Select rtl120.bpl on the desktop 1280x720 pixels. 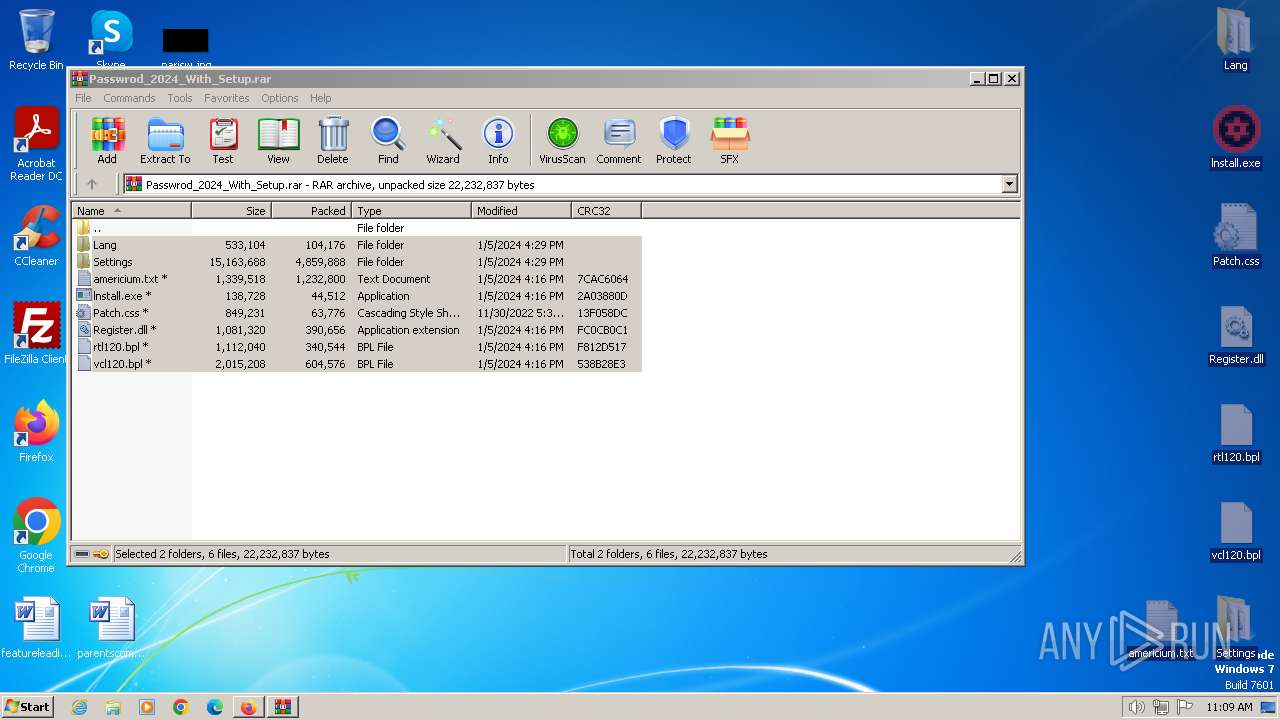(x=1236, y=432)
